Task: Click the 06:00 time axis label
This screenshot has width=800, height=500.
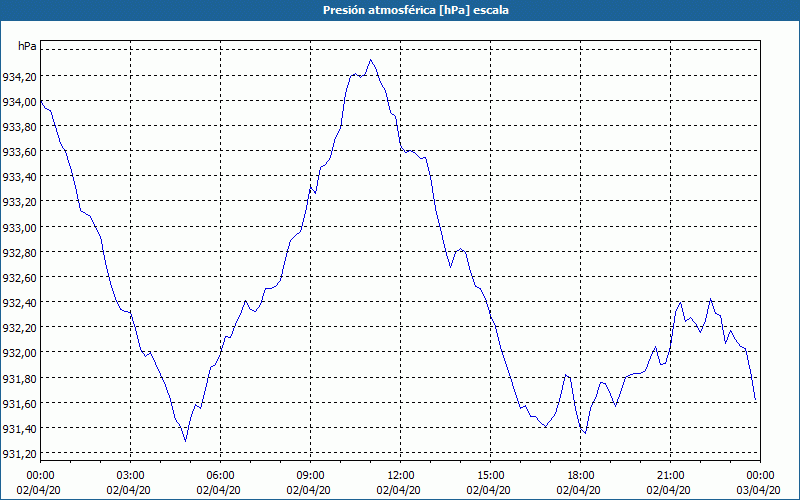Action: [220, 476]
